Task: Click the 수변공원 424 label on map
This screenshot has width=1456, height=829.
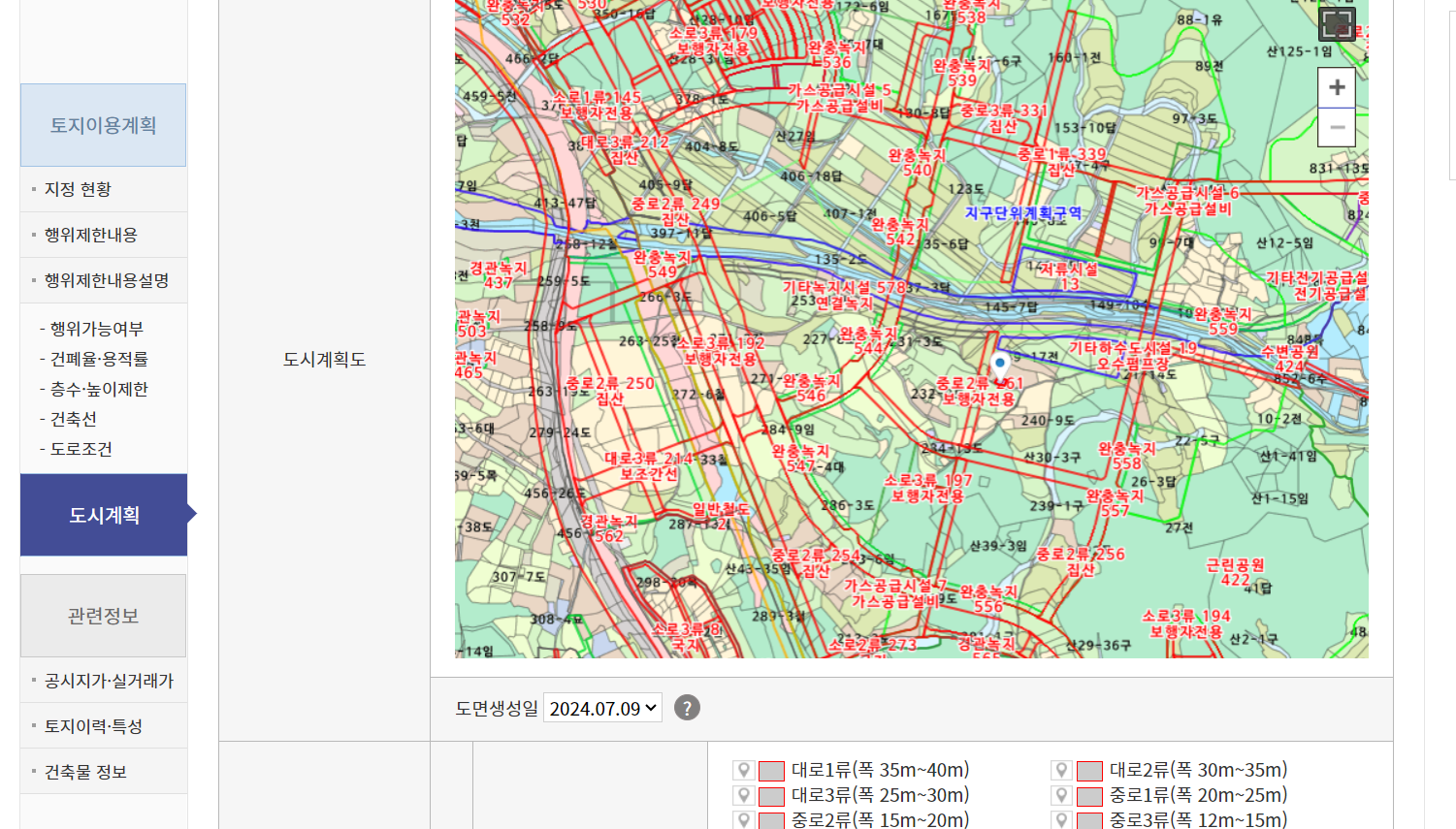Action: click(x=1290, y=359)
